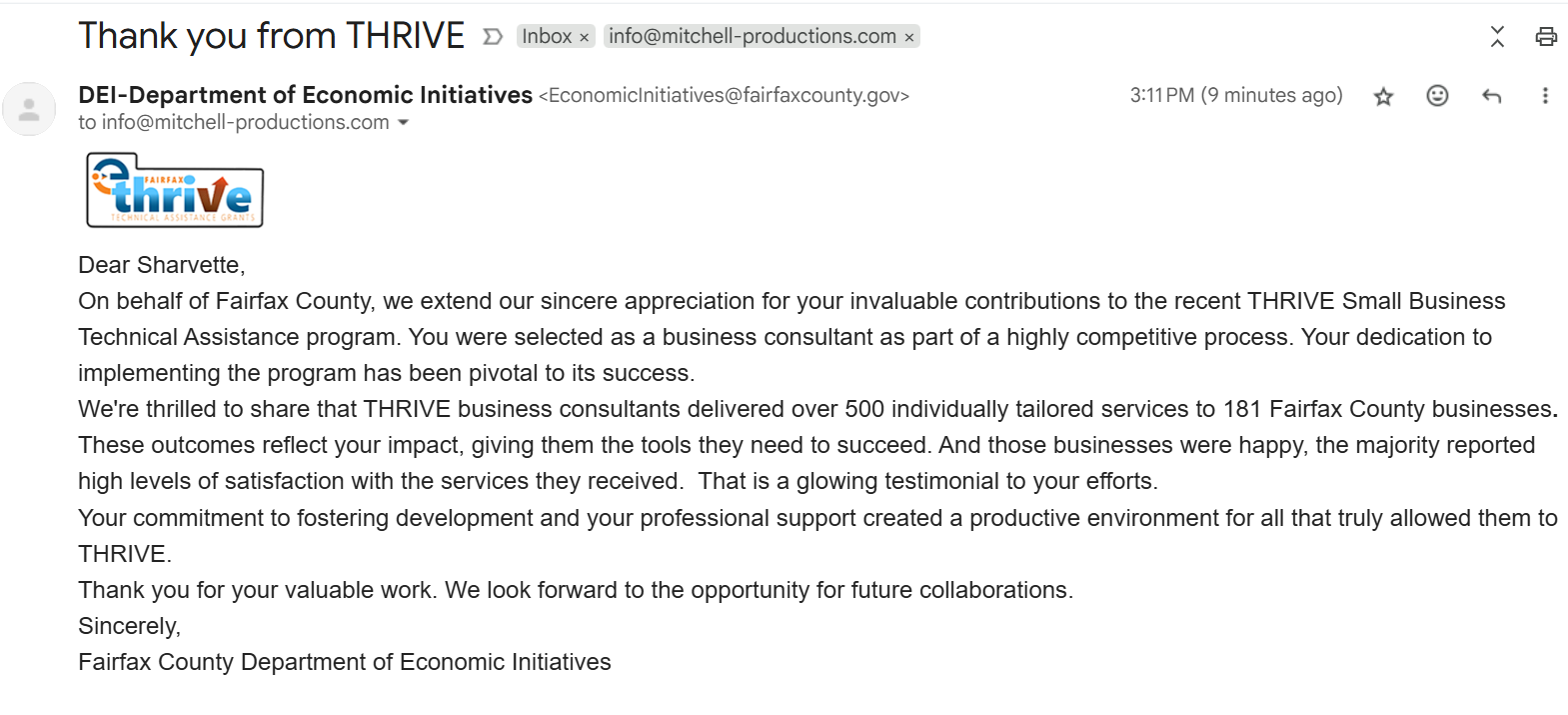Click the EconomicInitiatives@fairfaxcounty.gov sender address
The height and width of the screenshot is (715, 1568).
coord(725,96)
